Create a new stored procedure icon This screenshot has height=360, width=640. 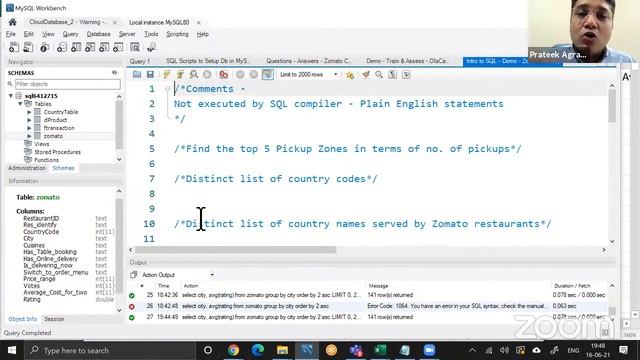[x=104, y=47]
